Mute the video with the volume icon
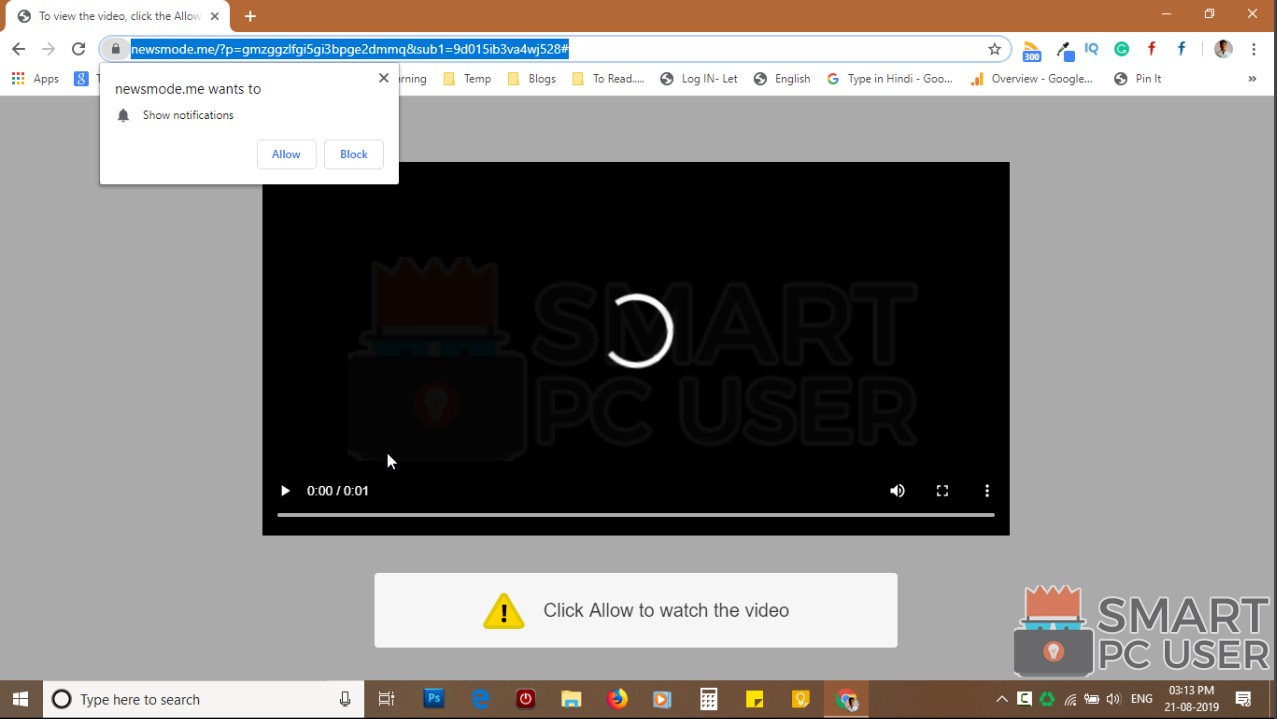This screenshot has height=719, width=1277. pos(897,490)
